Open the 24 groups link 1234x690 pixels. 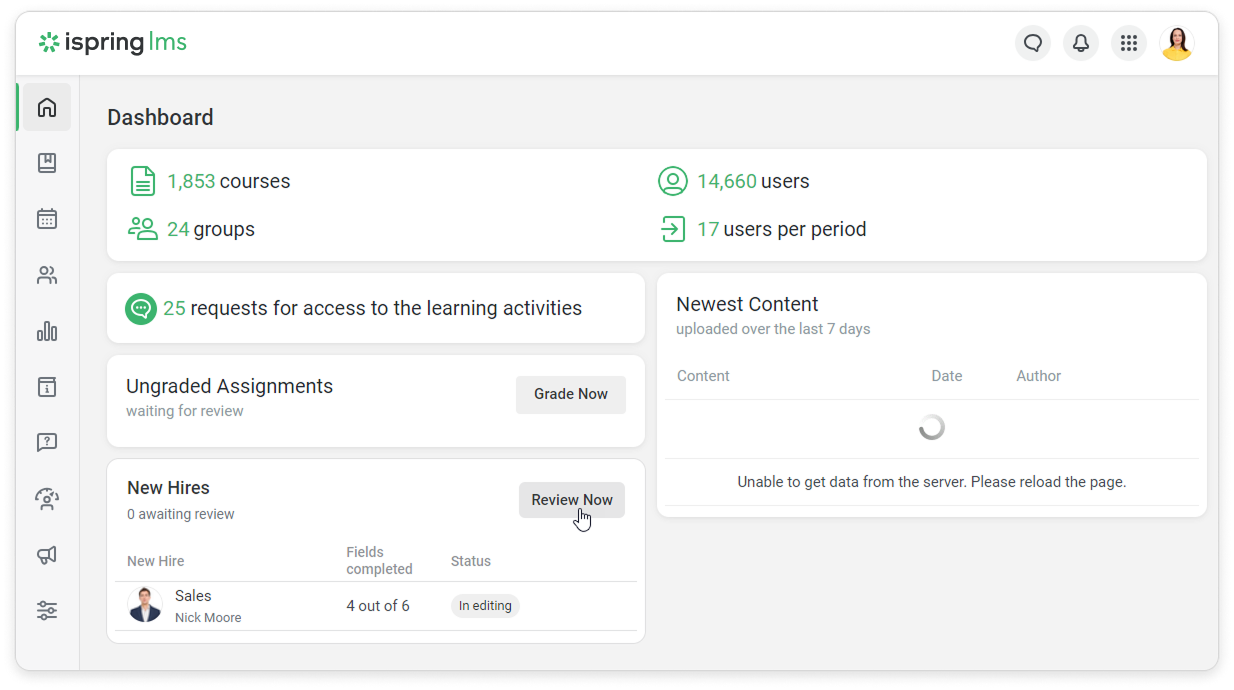click(x=210, y=229)
